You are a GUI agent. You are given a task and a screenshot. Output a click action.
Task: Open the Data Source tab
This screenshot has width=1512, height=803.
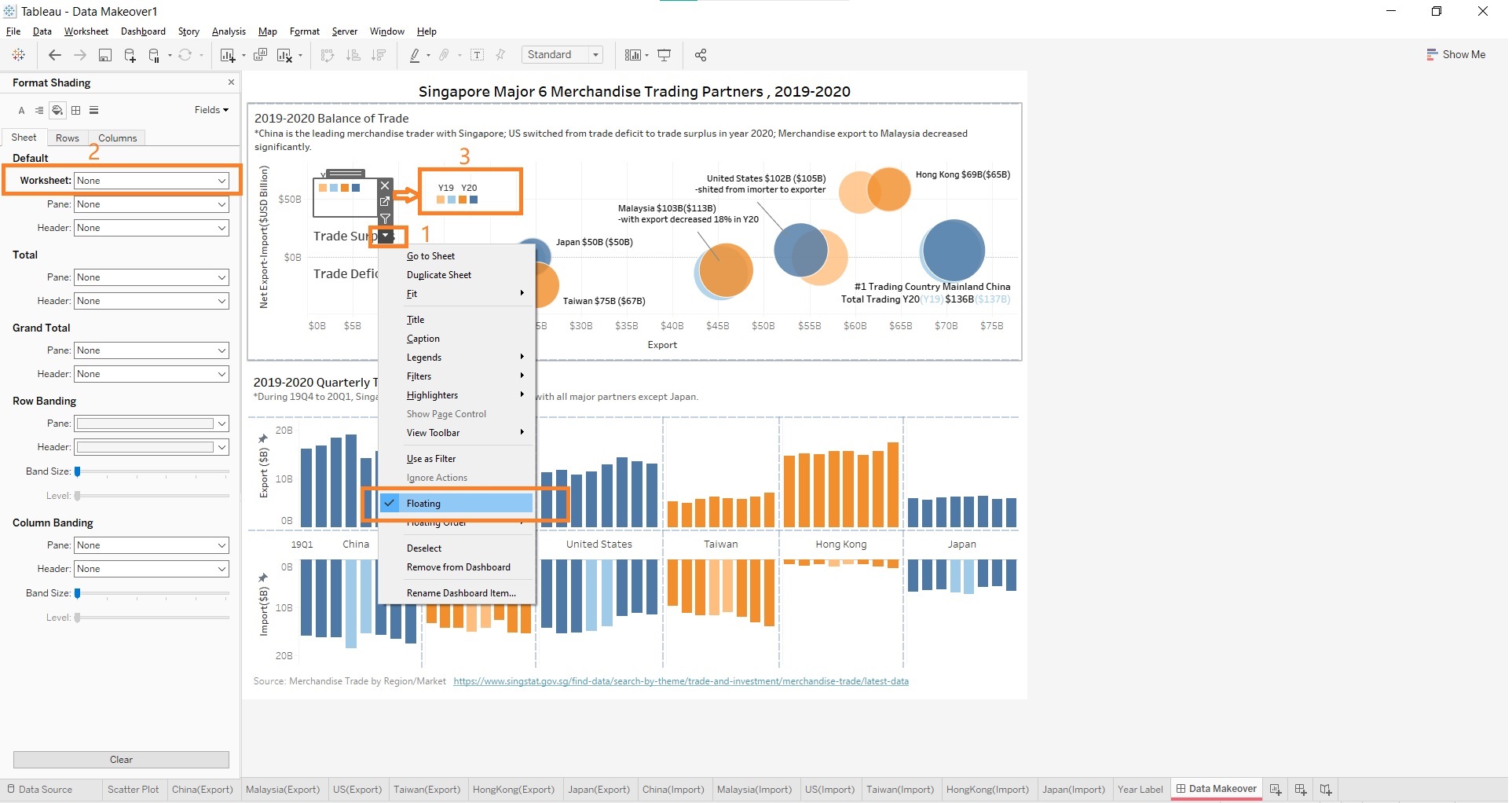pos(39,790)
